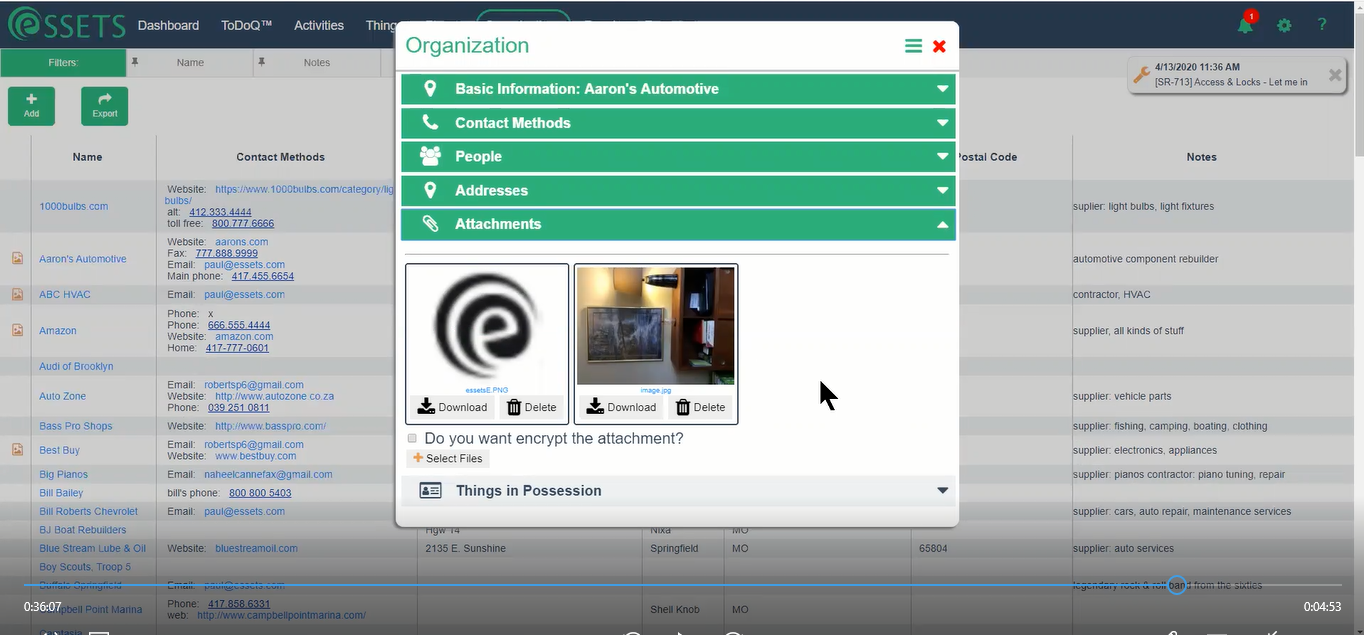Click the attachment icon in the Aaron's Automotive row
Viewport: 1364px width, 635px height.
pyautogui.click(x=17, y=259)
